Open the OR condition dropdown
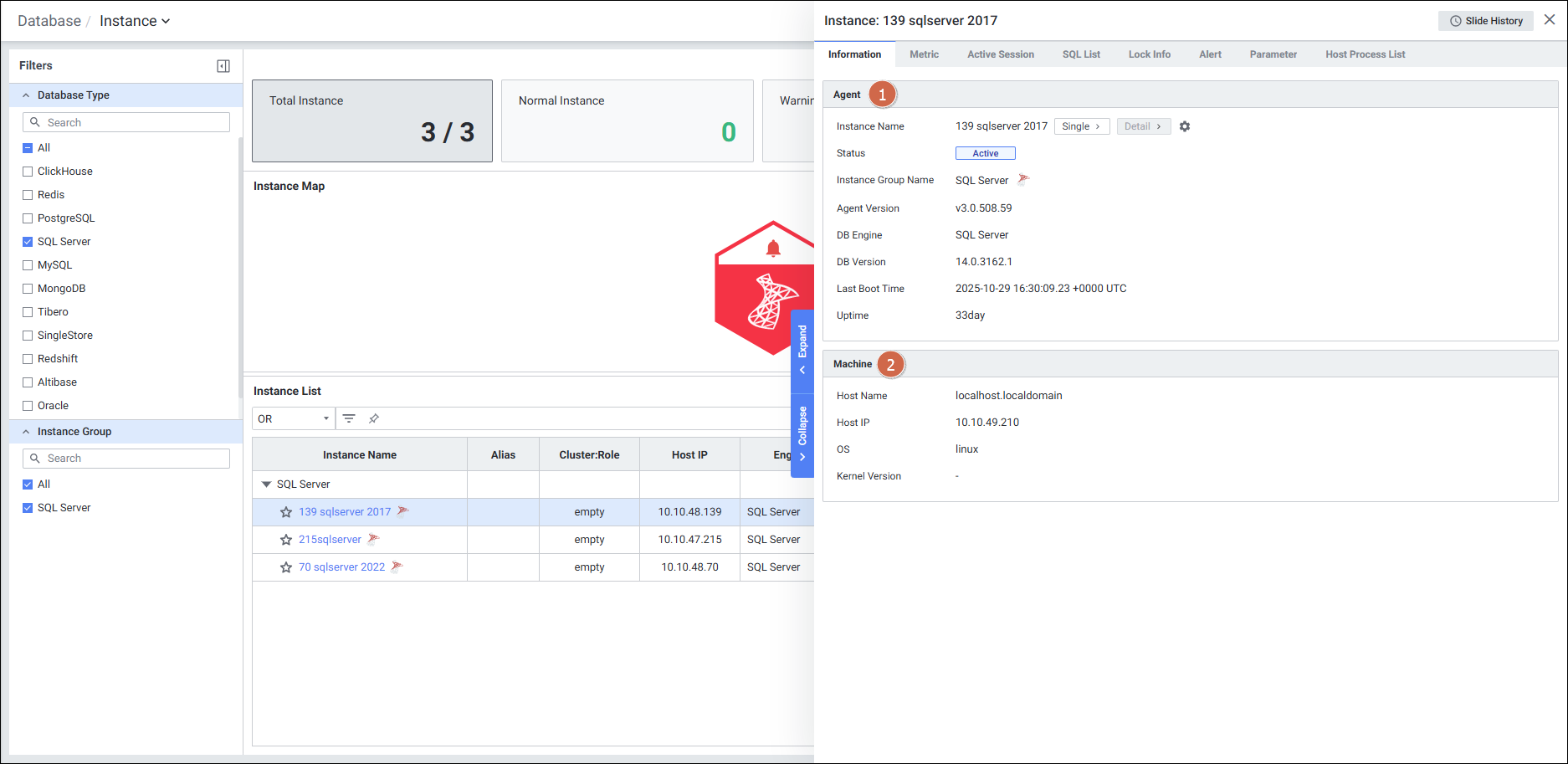Image resolution: width=1568 pixels, height=764 pixels. coord(293,418)
